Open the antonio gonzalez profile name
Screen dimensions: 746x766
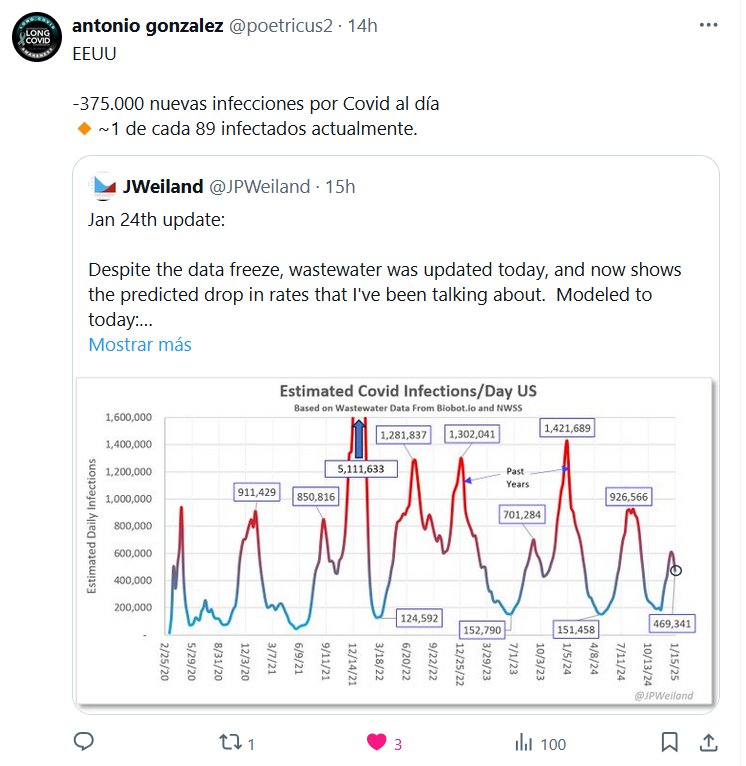pyautogui.click(x=148, y=27)
